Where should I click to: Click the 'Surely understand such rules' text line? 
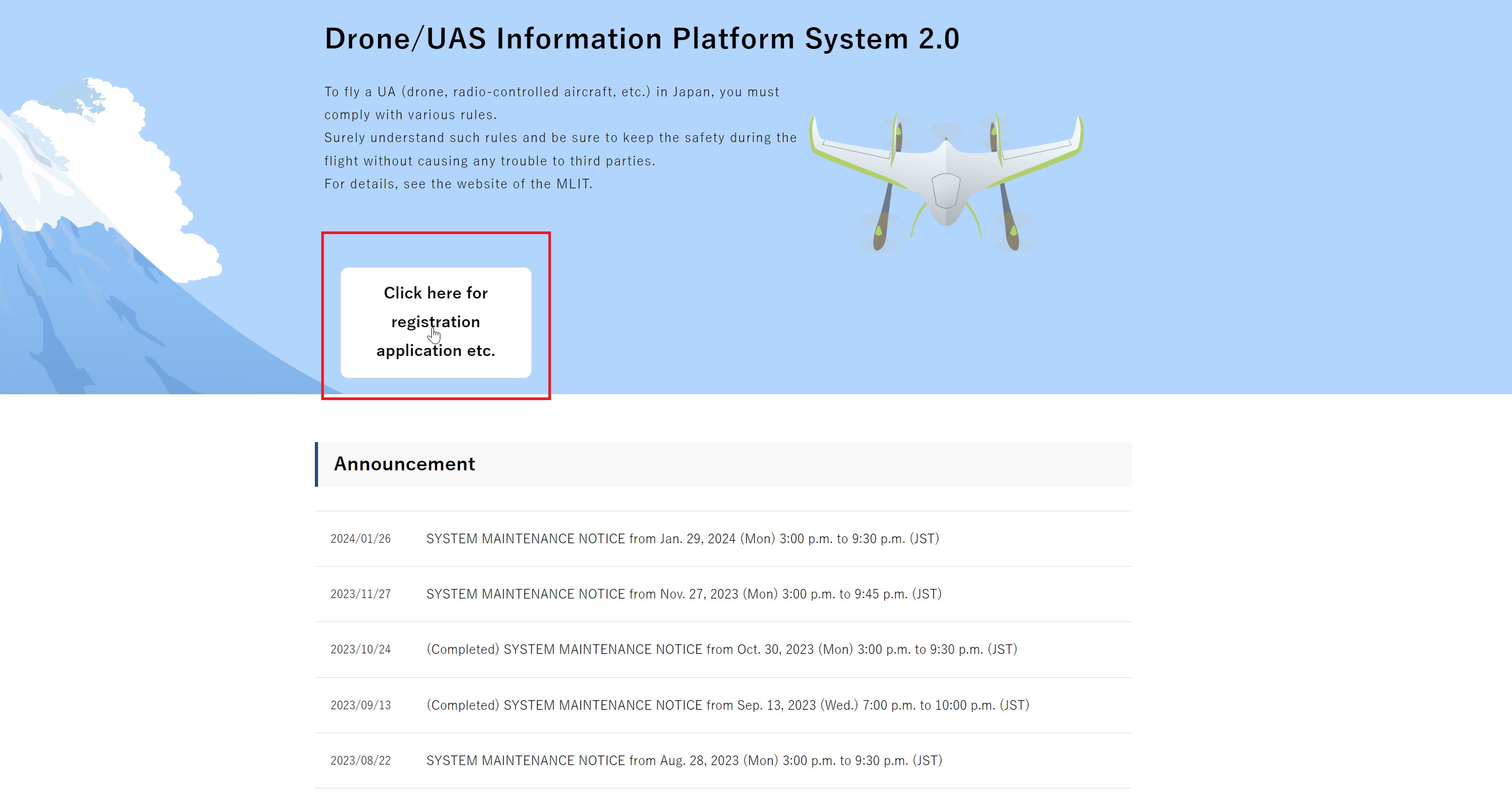click(x=560, y=137)
